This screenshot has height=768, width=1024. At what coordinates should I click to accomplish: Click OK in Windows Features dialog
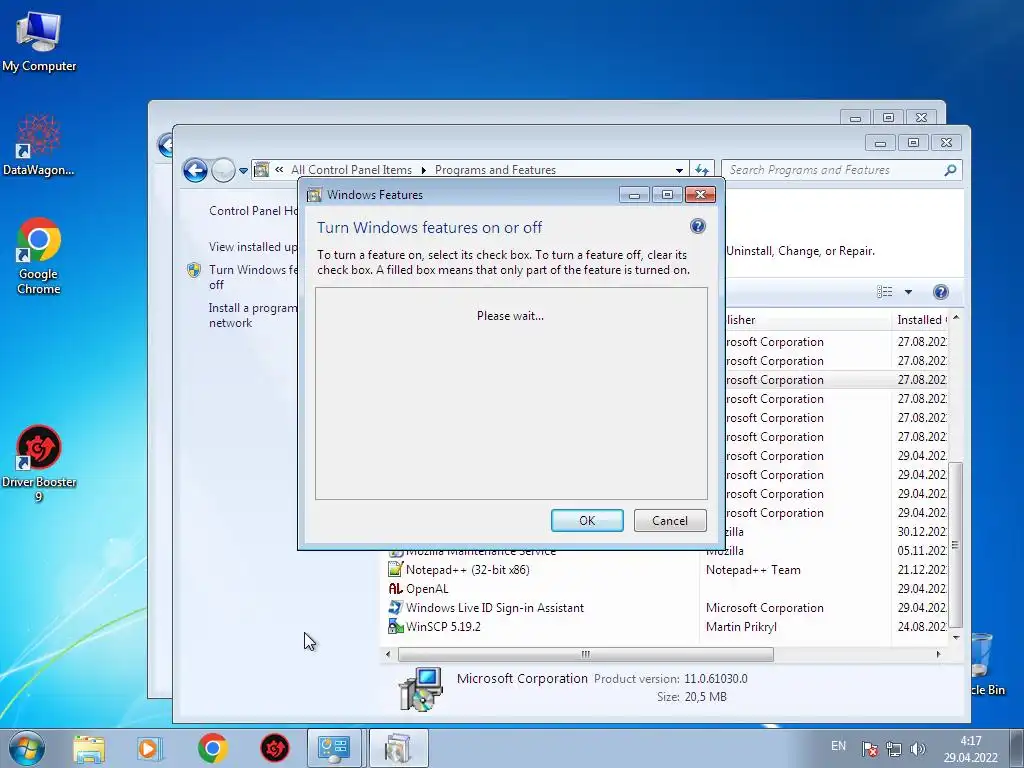pyautogui.click(x=587, y=520)
